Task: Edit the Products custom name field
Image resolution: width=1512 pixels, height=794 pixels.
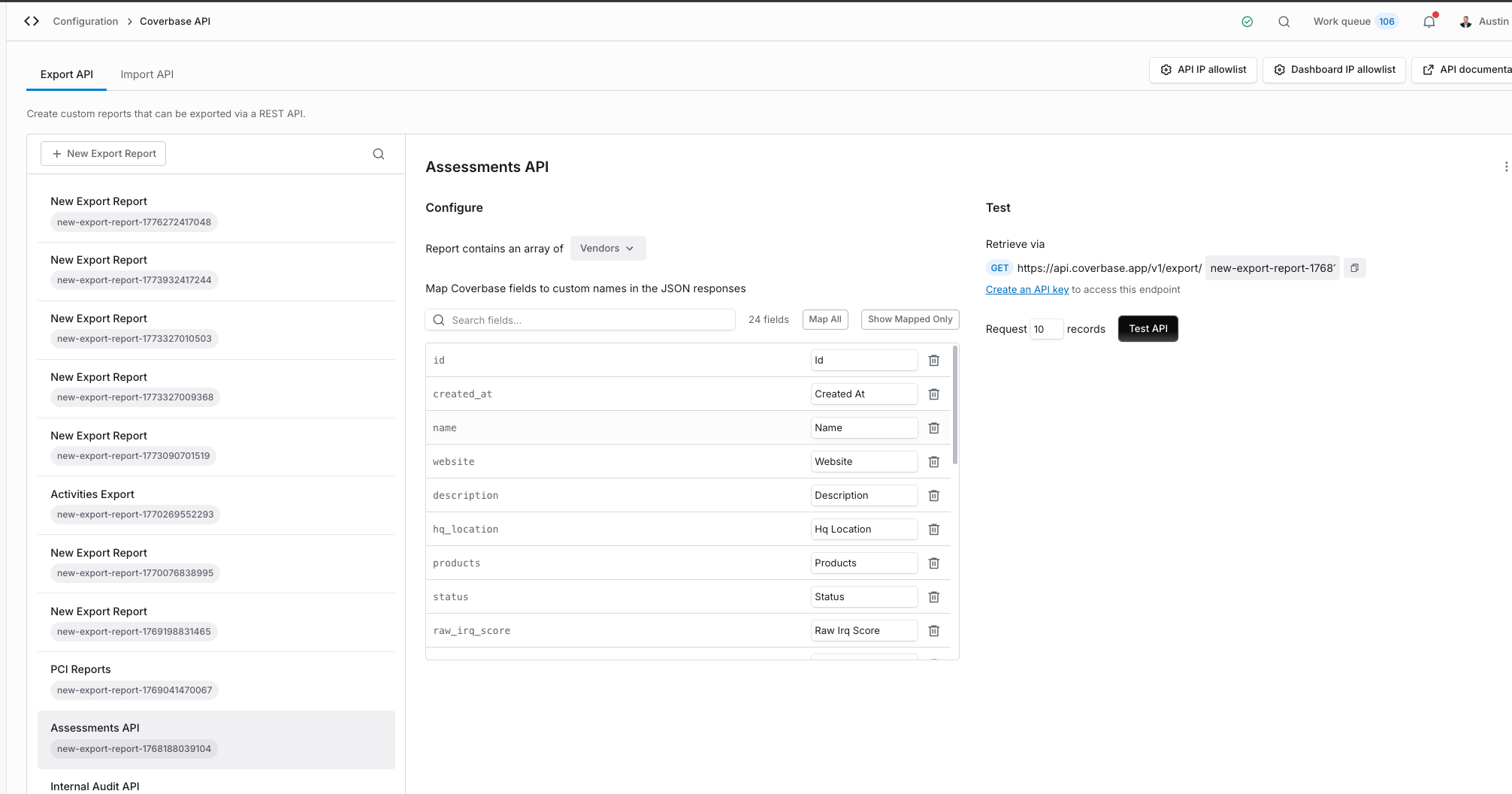Action: 864,563
